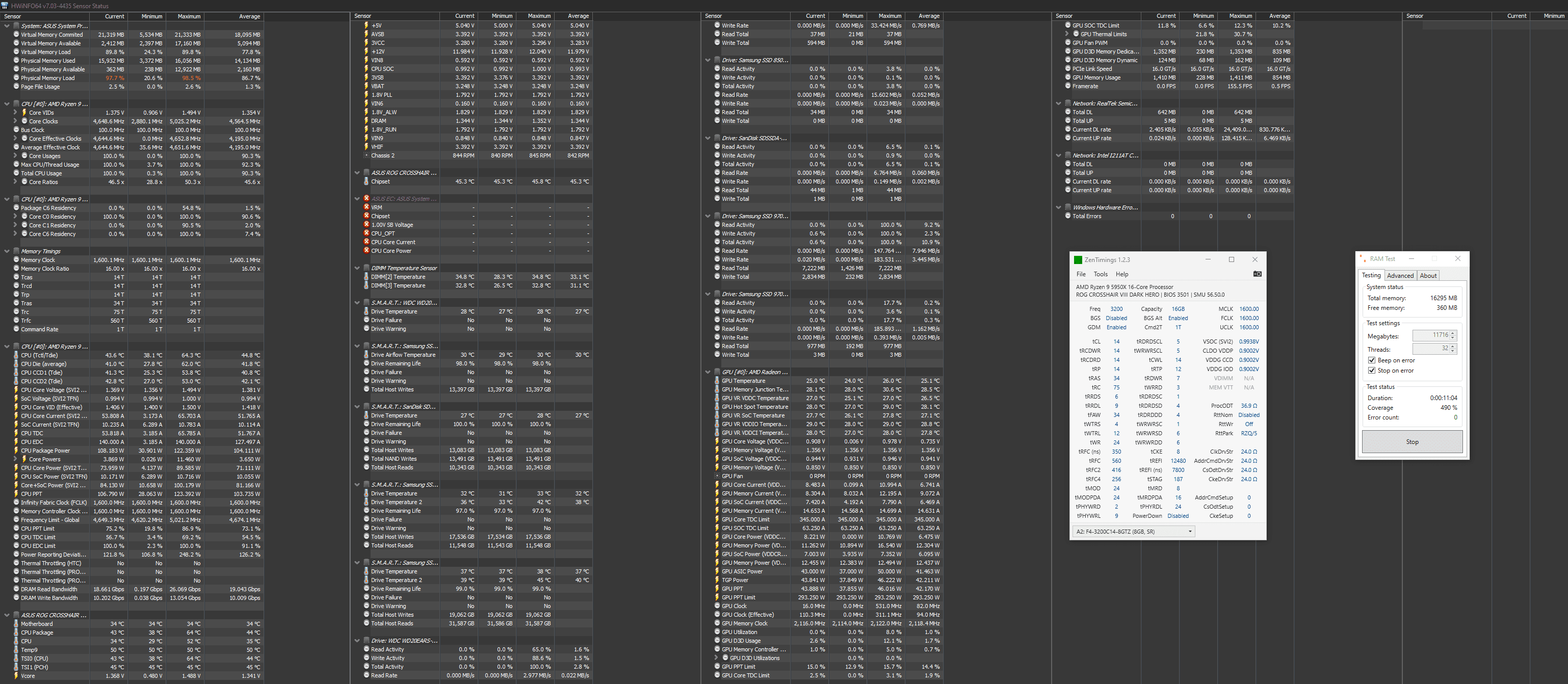1568x684 pixels.
Task: Click the icon beside Virtual Memory Commited
Action: [x=16, y=35]
